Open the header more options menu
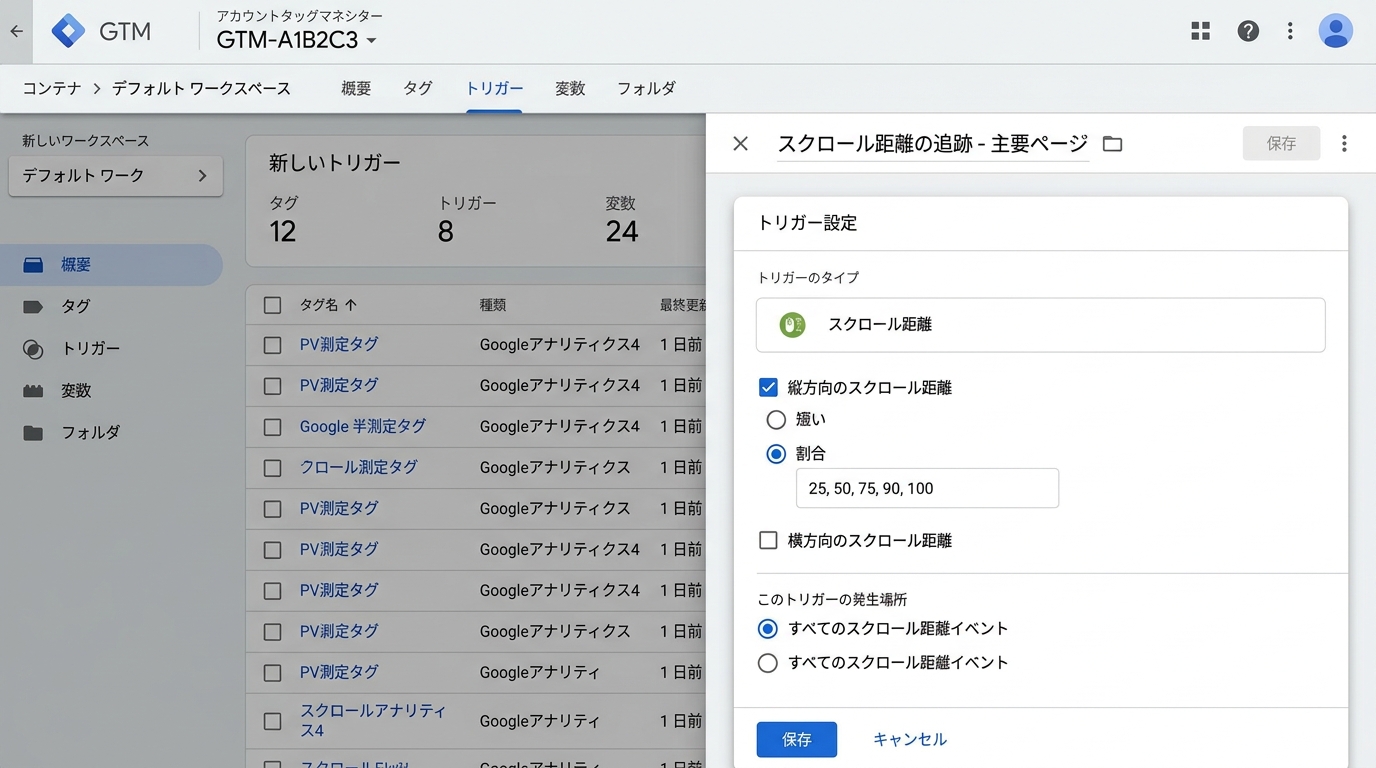Image resolution: width=1376 pixels, height=768 pixels. coord(1290,31)
